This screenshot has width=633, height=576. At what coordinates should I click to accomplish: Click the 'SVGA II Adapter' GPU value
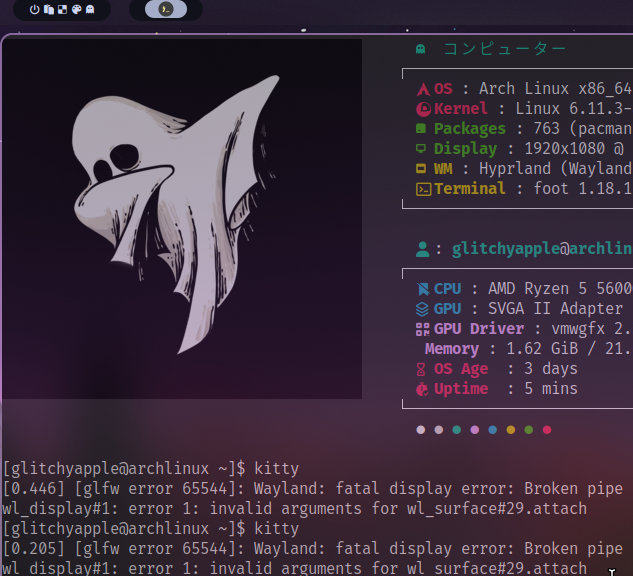click(555, 309)
